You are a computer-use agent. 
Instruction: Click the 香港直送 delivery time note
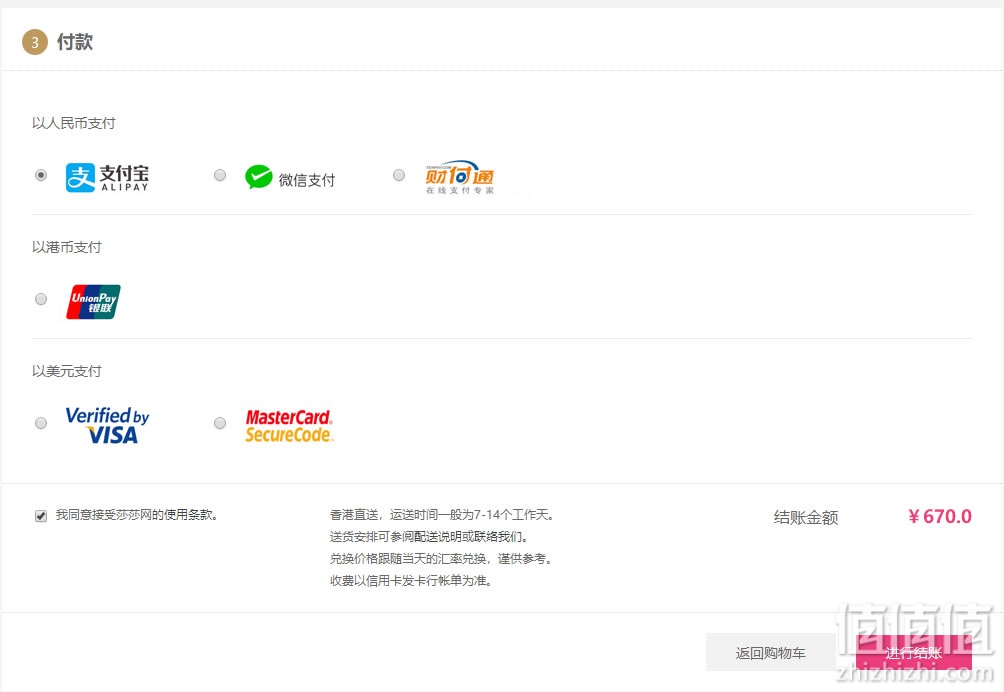[x=442, y=515]
